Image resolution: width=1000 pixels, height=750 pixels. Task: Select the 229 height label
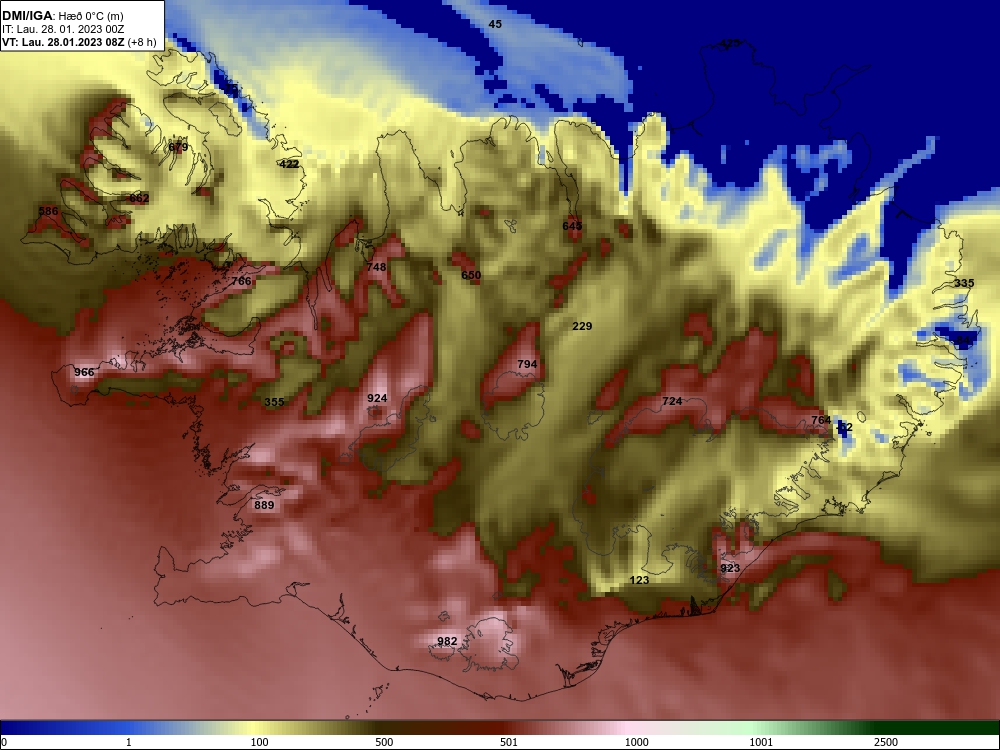[582, 326]
